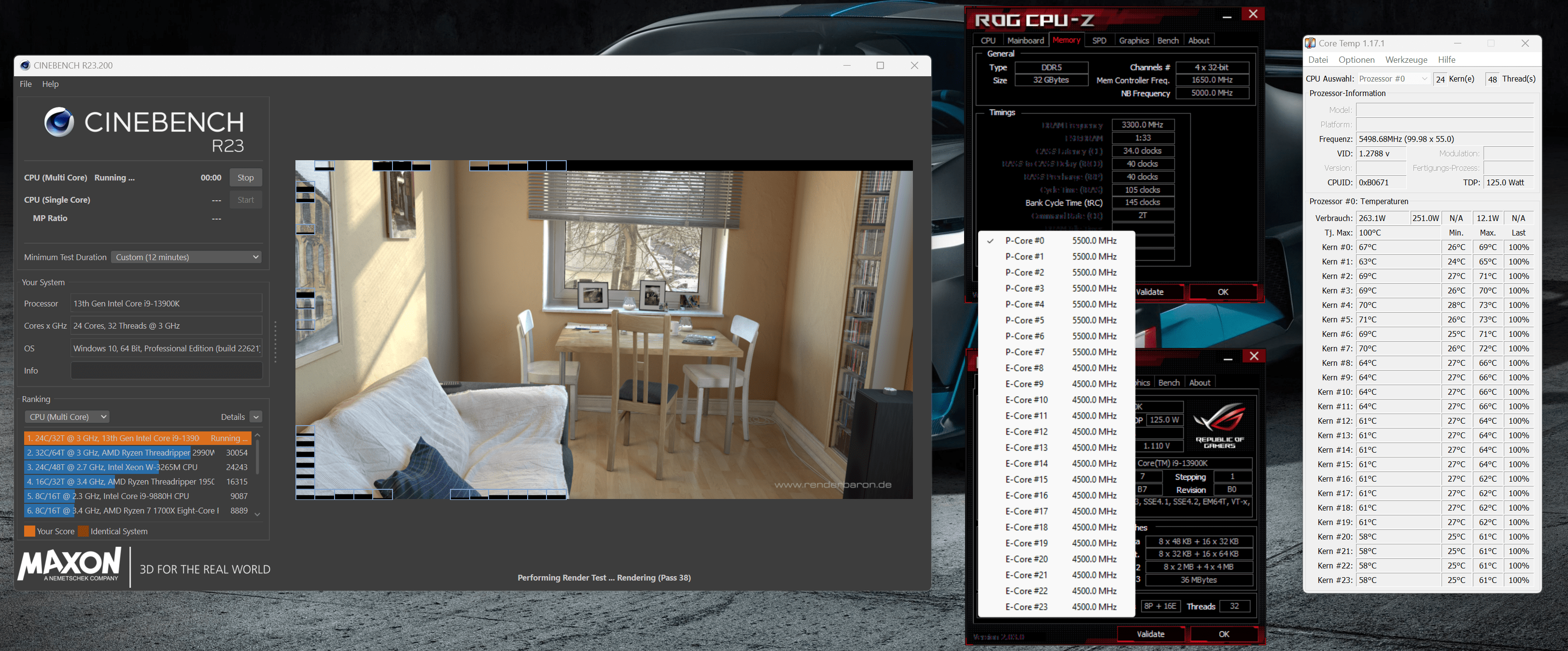The height and width of the screenshot is (651, 1568).
Task: Open the File menu in Cinebench
Action: click(x=26, y=84)
